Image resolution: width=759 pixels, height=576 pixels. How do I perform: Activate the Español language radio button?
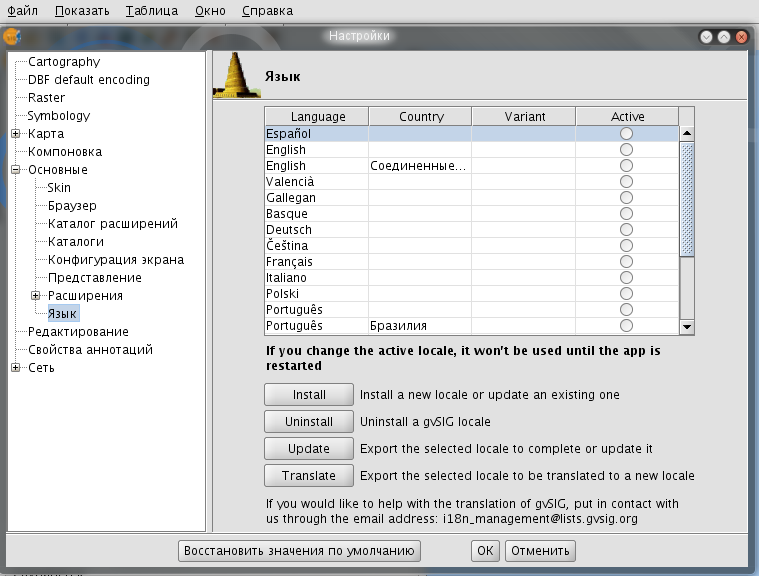tap(626, 134)
